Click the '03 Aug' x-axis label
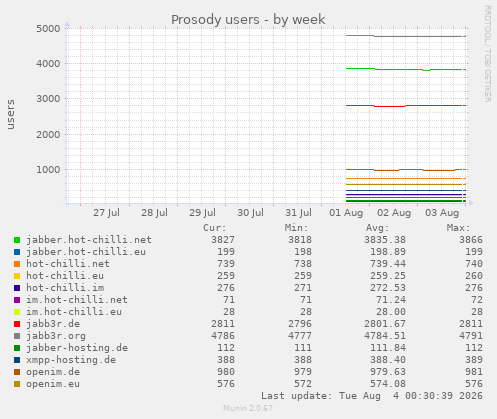This screenshot has height=419, width=497. (442, 213)
